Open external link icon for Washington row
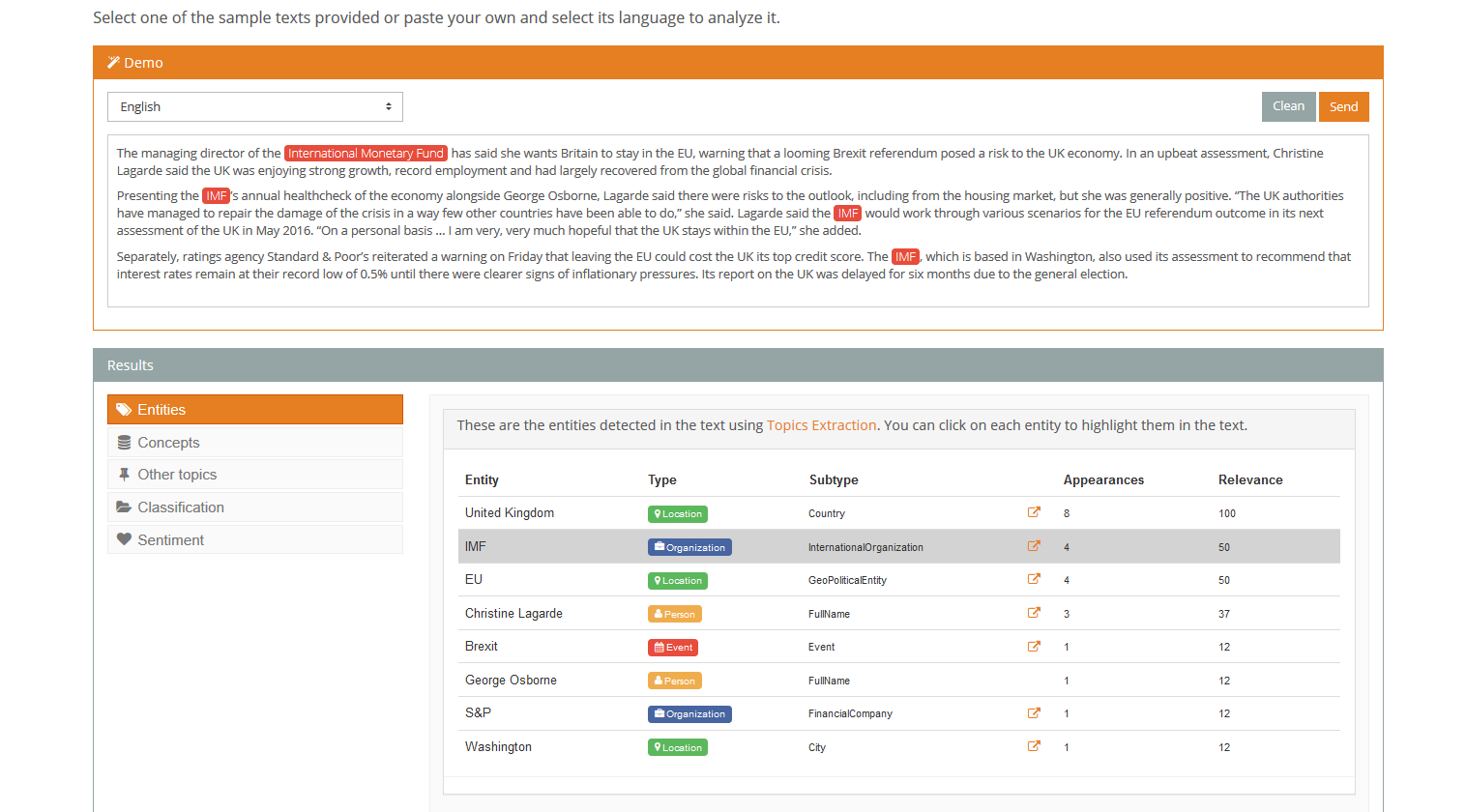This screenshot has height=812, width=1466. pos(1034,746)
